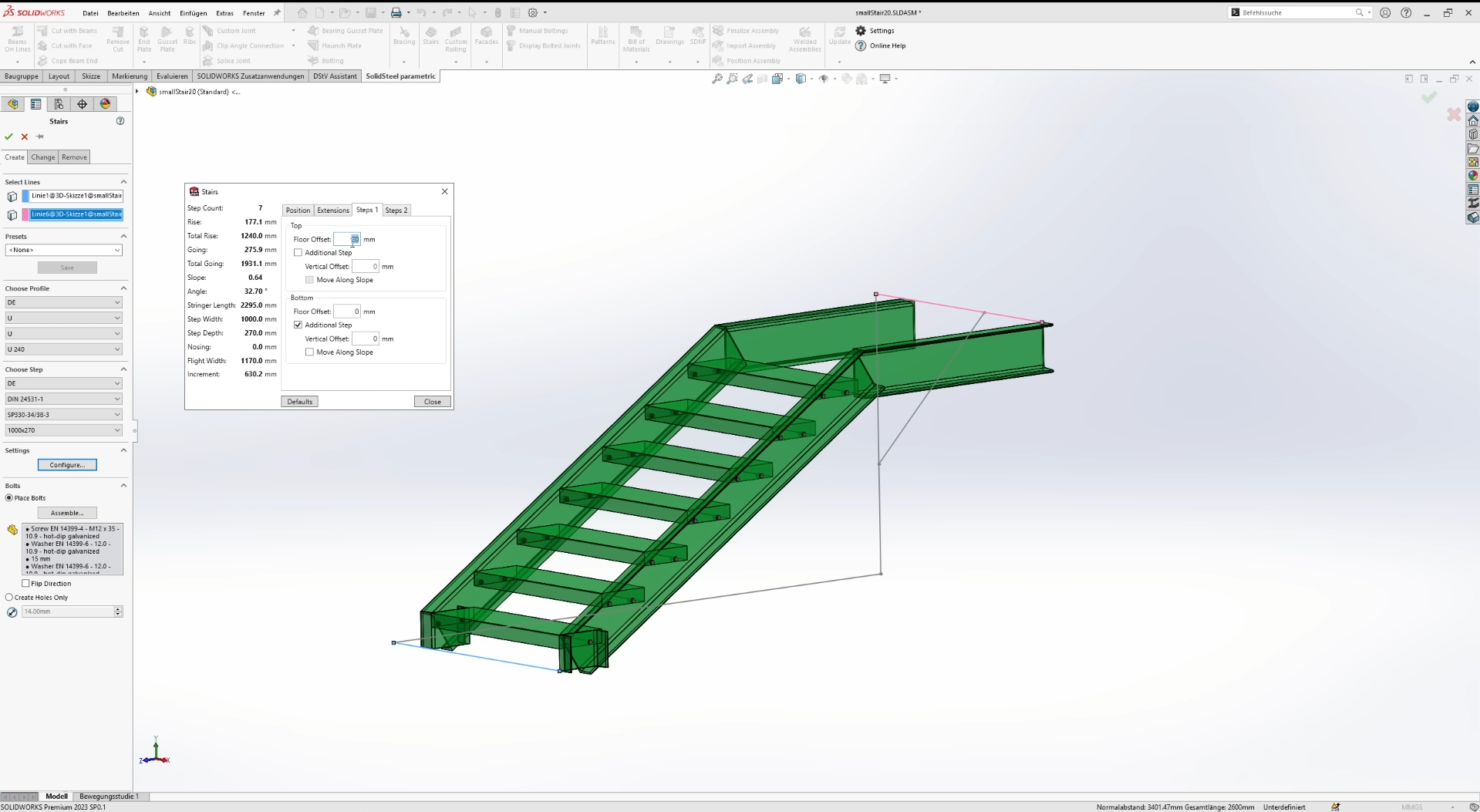
Task: Click the Gusset Plate tool
Action: (167, 39)
